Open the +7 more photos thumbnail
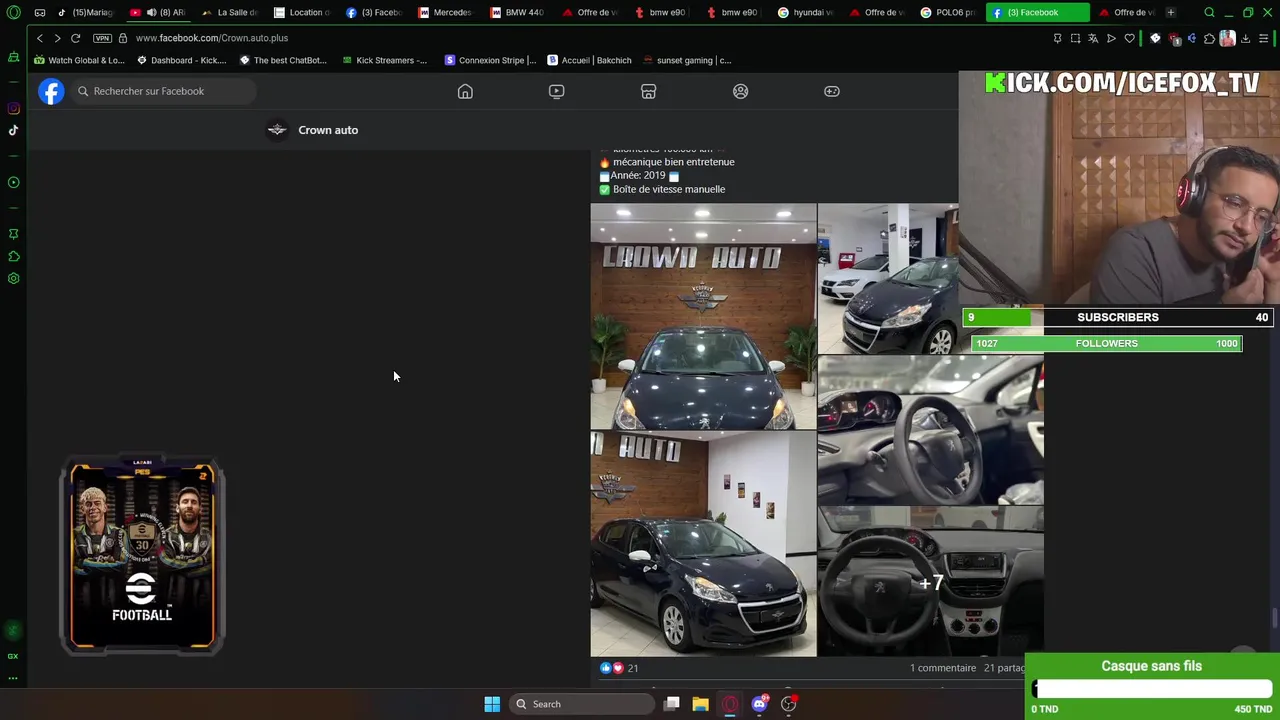Screen dimensions: 1280x720 [931, 582]
